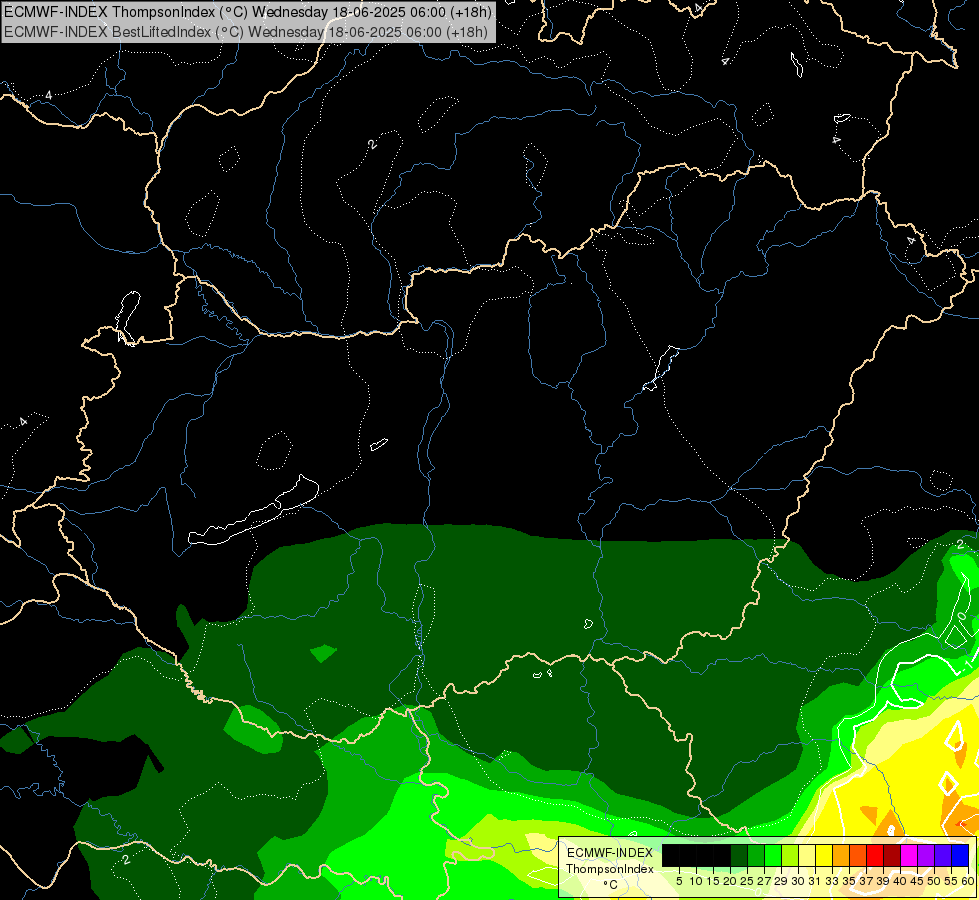
Task: Click the legend tick value 27
Action: [764, 881]
